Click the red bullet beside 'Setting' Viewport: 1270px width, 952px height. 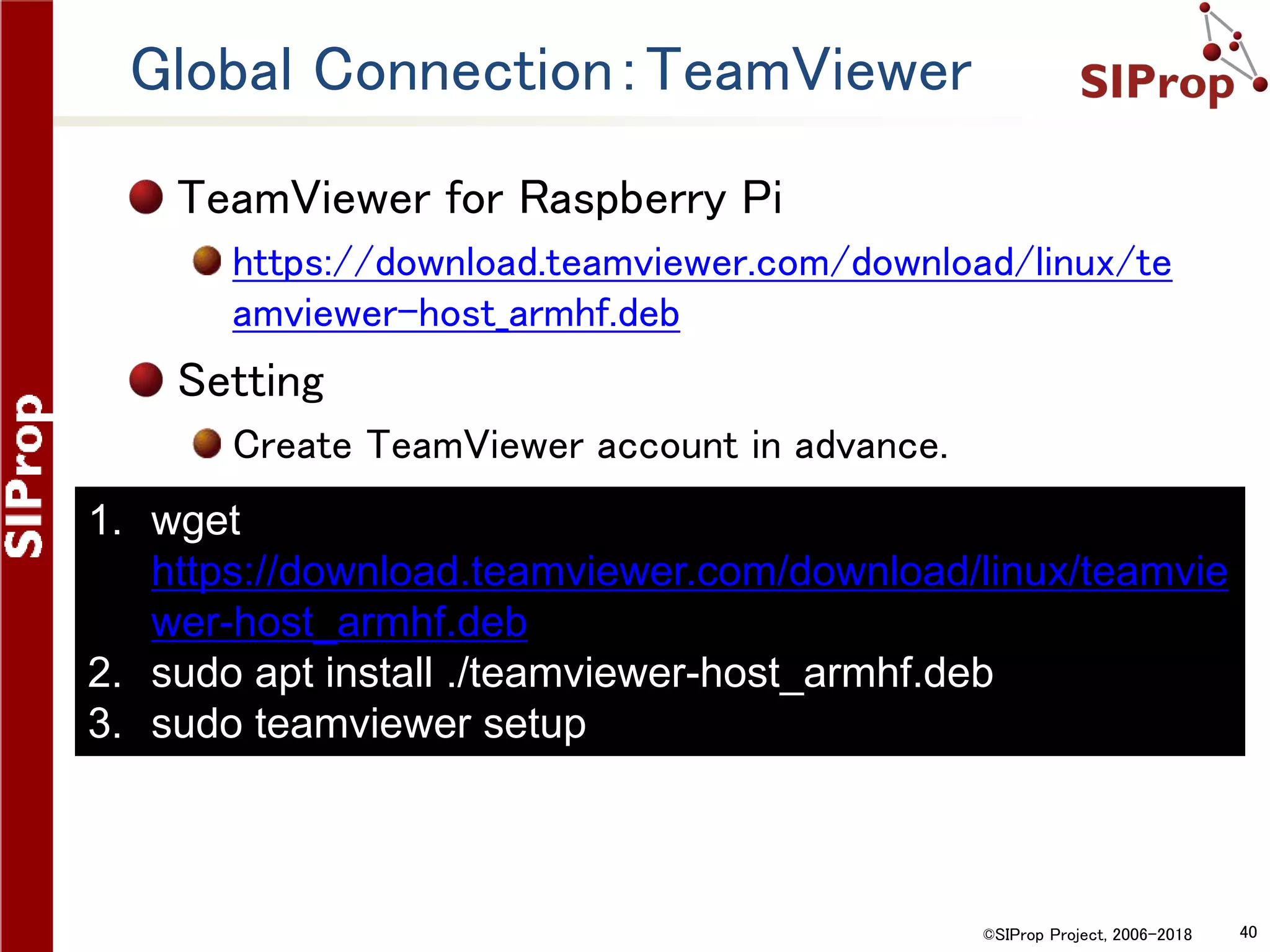[146, 379]
